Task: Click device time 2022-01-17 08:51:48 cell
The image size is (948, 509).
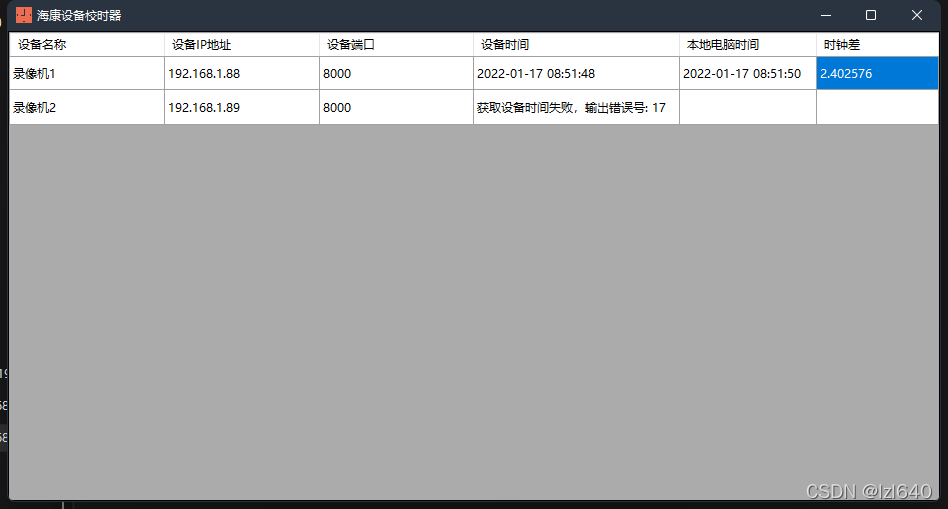Action: [576, 74]
